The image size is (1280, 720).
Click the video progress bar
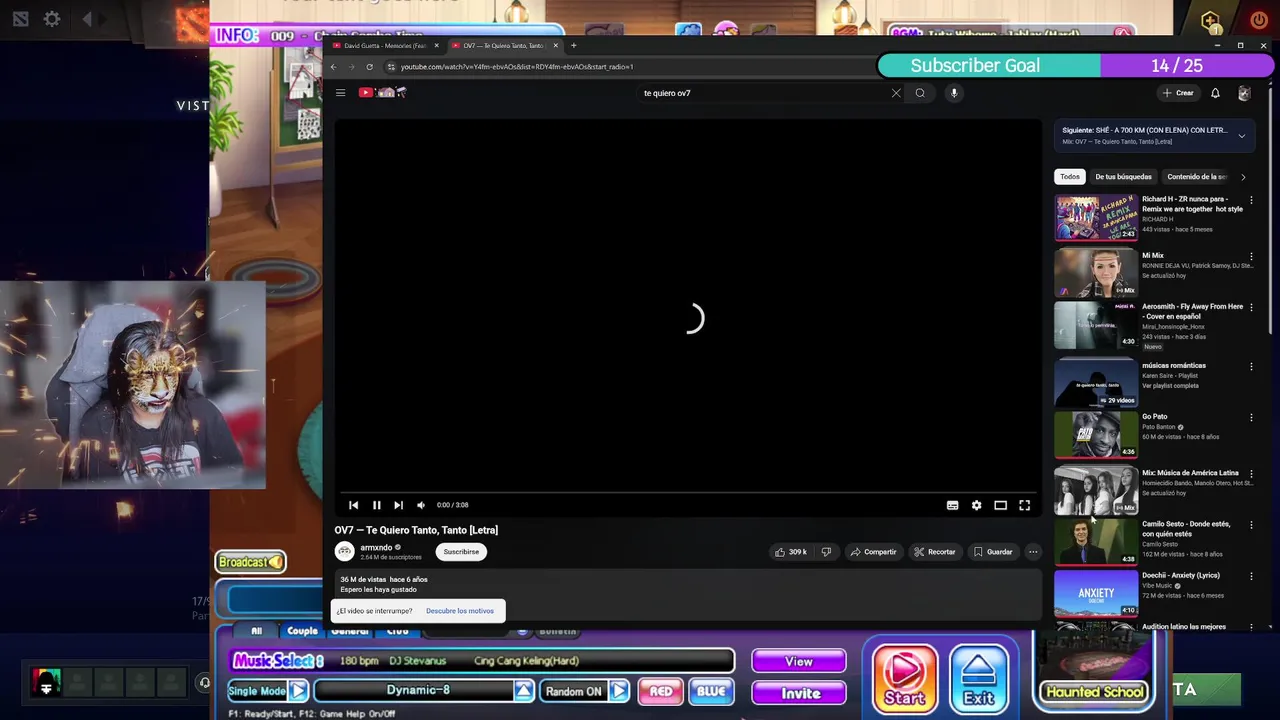pyautogui.click(x=688, y=492)
